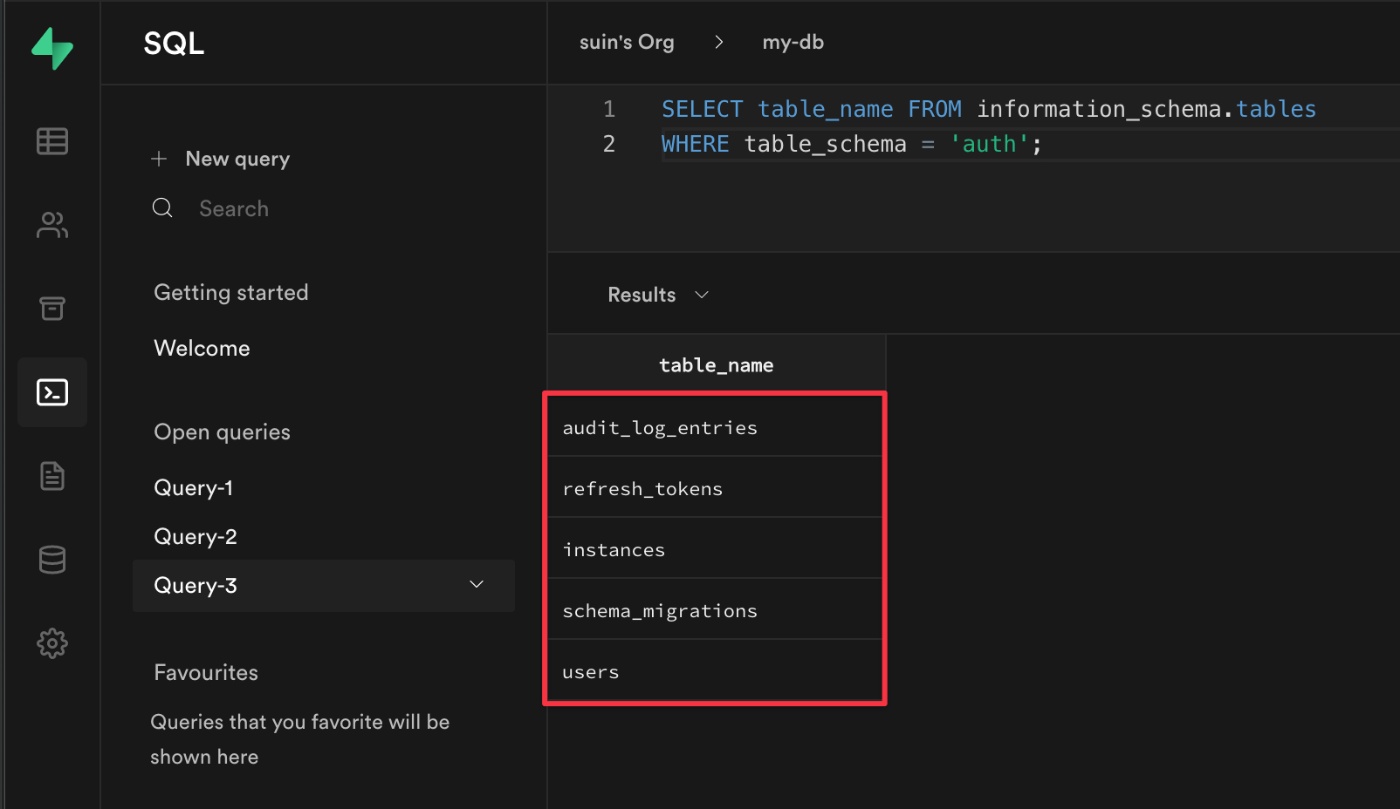Select the audit_log_entries result row
The width and height of the screenshot is (1400, 809).
[715, 427]
